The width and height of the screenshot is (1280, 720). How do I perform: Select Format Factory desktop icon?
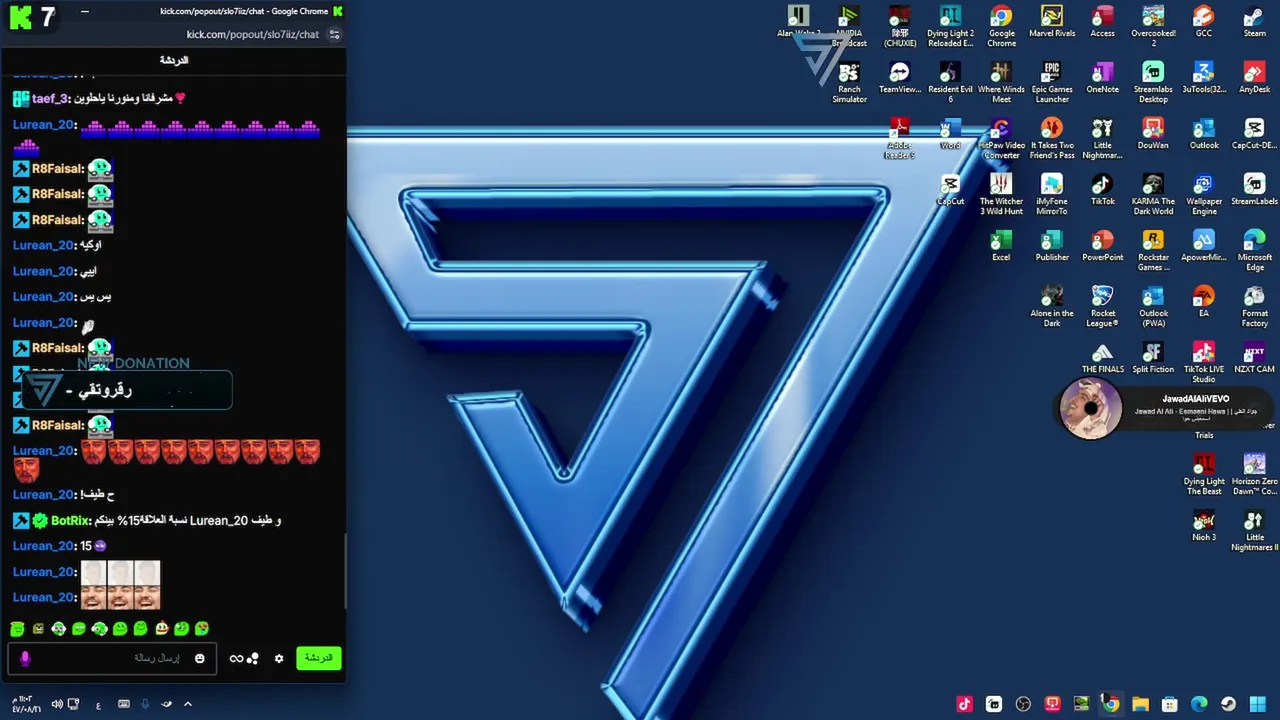coord(1254,307)
